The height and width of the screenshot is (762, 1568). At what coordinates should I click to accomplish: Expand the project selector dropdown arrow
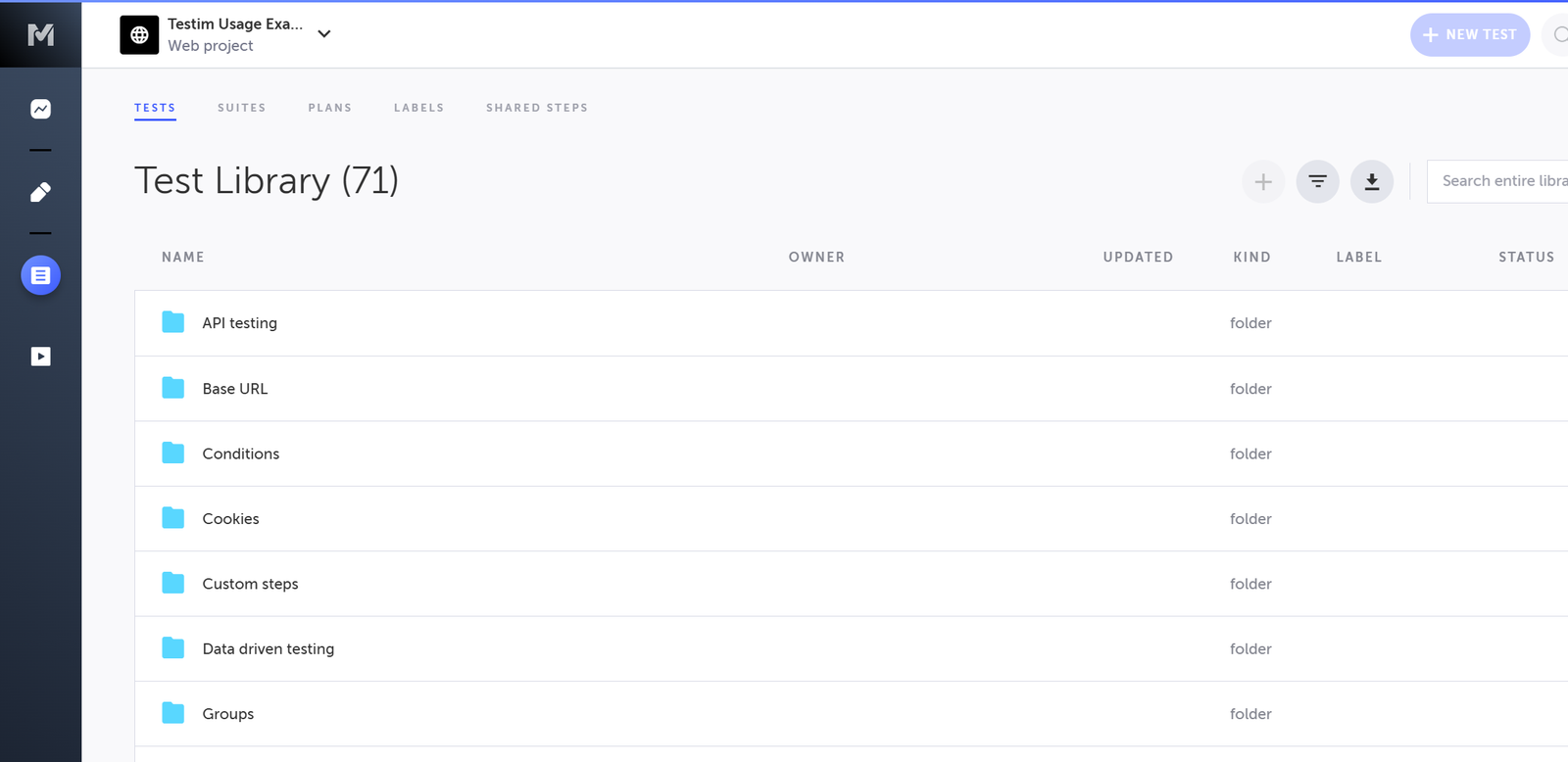coord(324,34)
